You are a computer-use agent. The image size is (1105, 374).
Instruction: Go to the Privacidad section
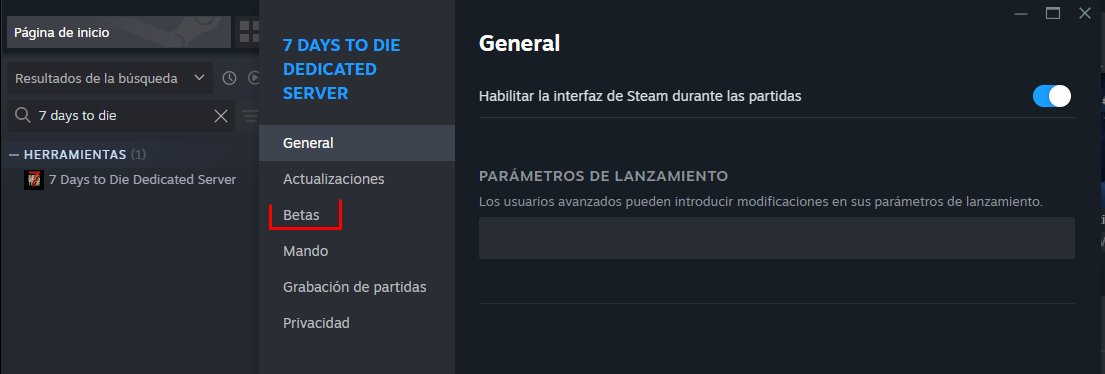click(316, 323)
